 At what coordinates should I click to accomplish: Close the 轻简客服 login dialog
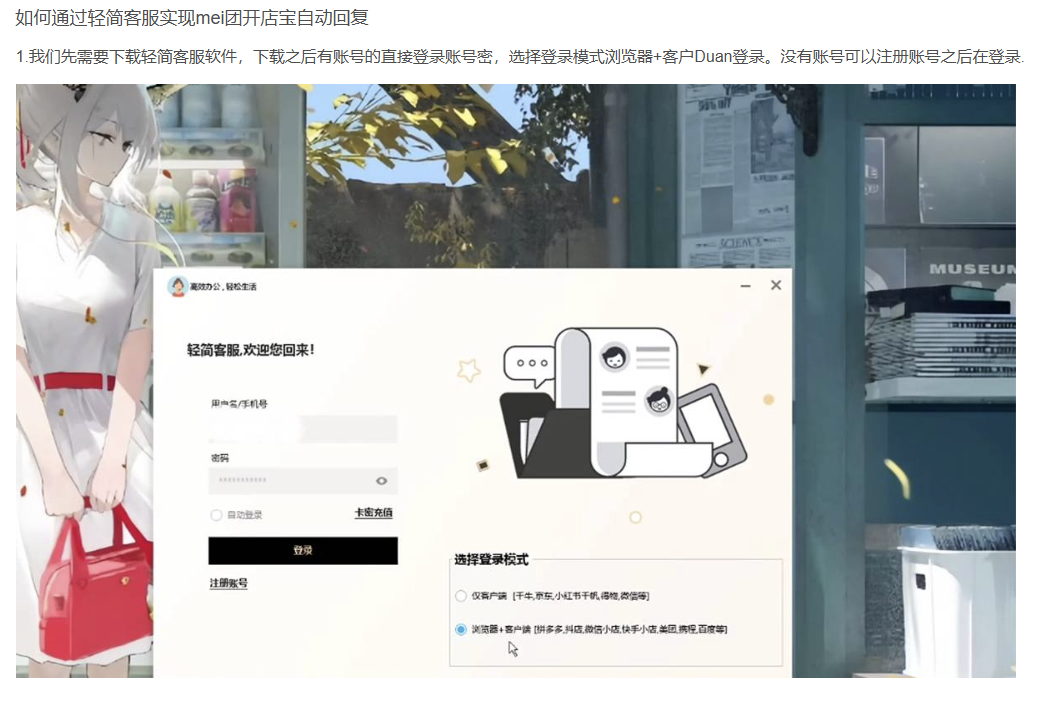tap(776, 286)
